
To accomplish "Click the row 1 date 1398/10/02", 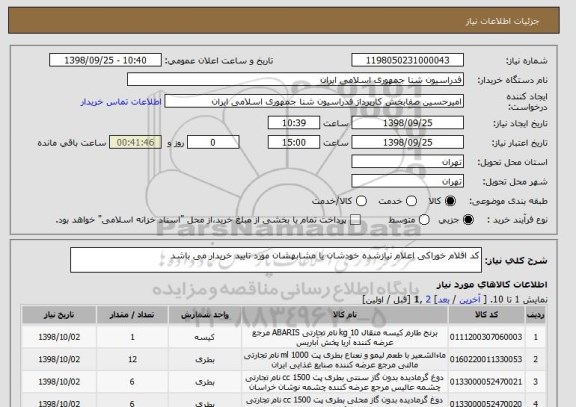I will pos(59,337).
